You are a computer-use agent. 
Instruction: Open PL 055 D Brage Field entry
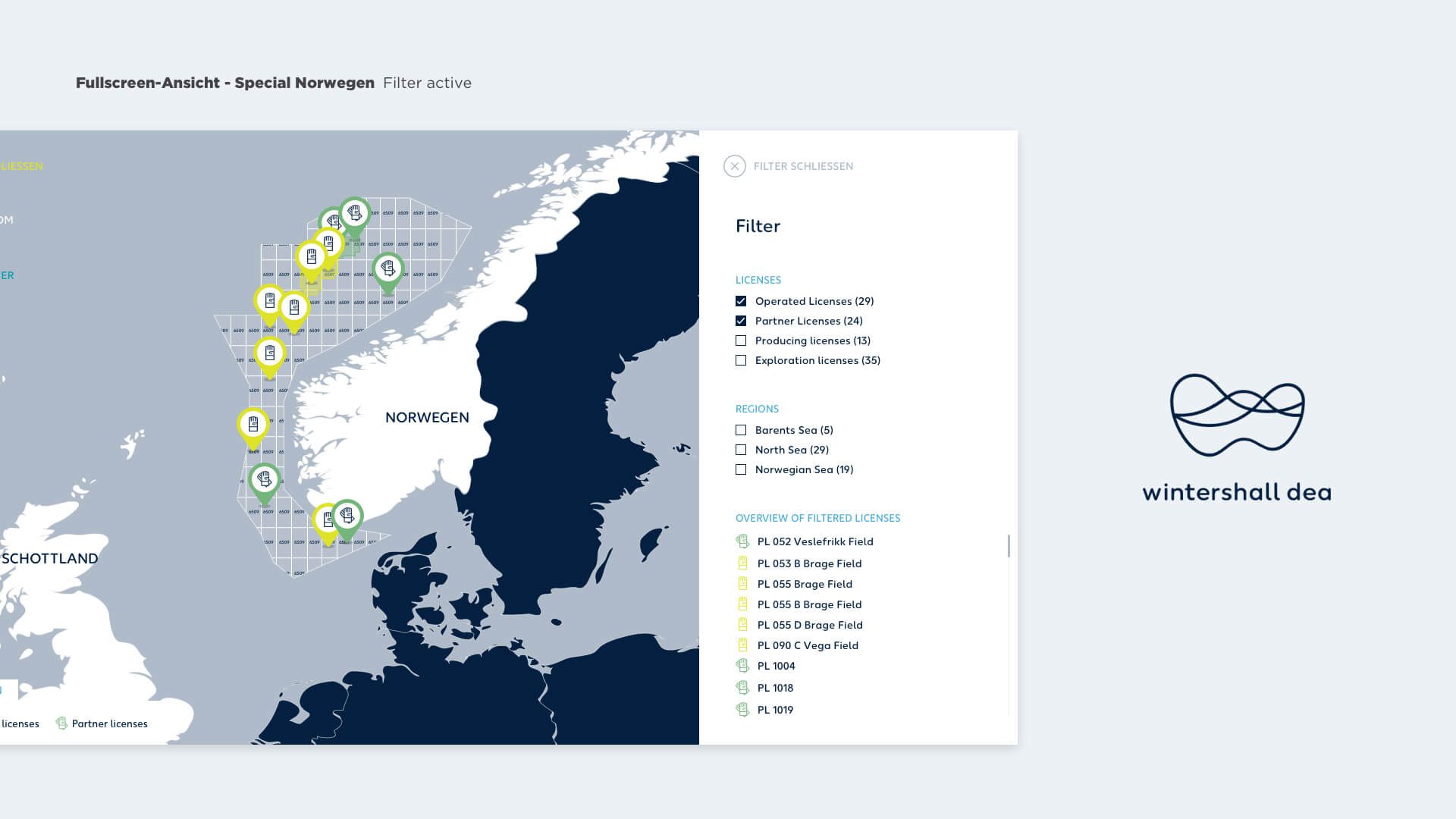click(810, 625)
